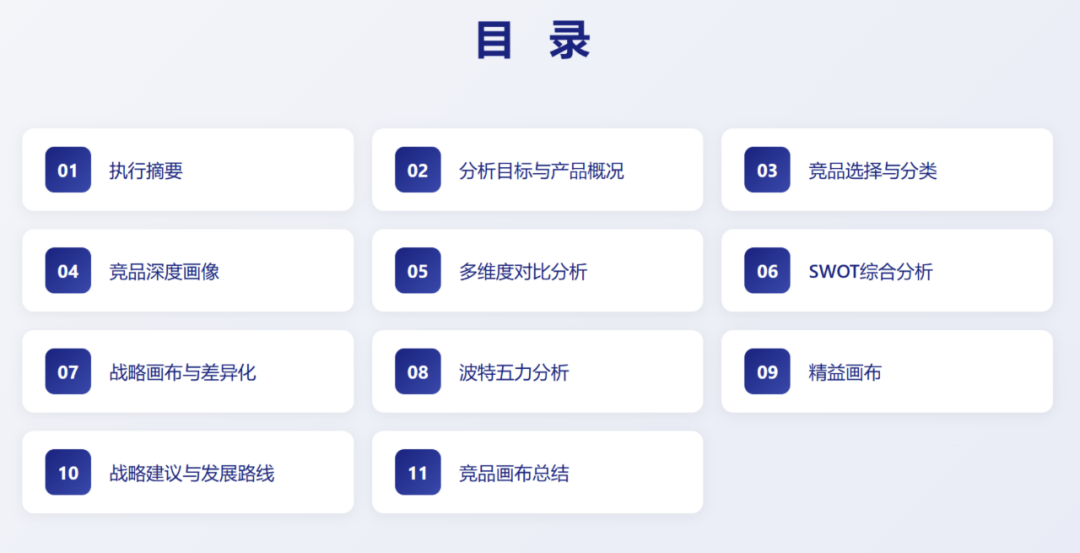
Task: Open 竞品选择与分类 entry
Action: [x=872, y=171]
